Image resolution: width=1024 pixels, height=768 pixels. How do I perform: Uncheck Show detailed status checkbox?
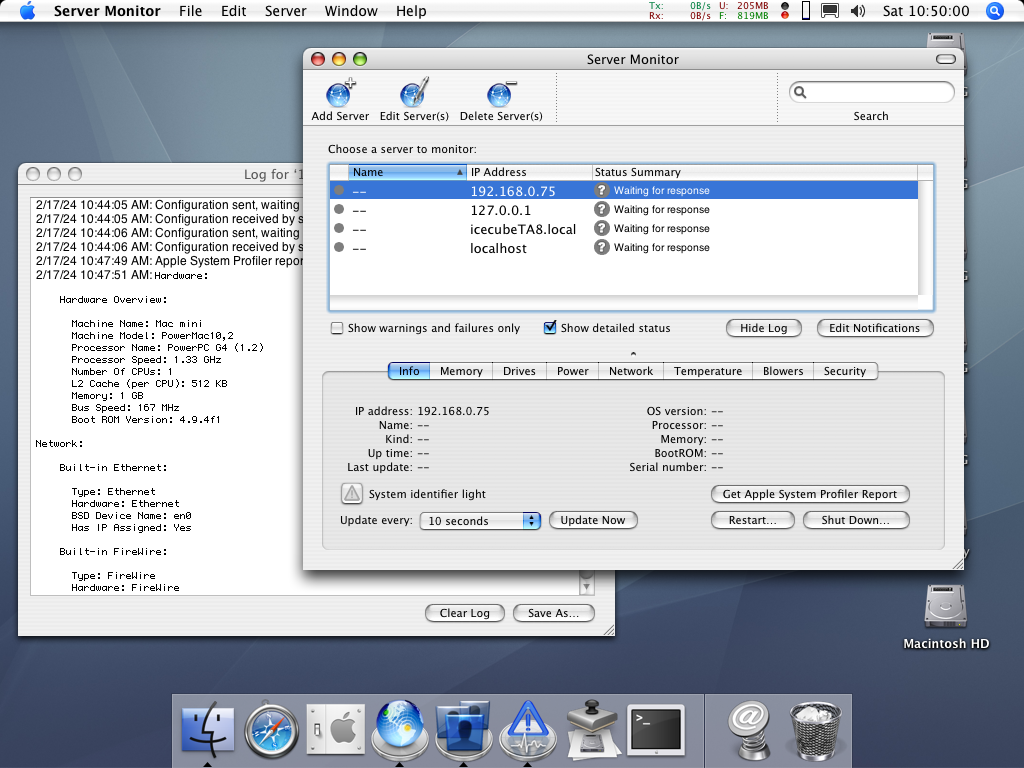(x=550, y=327)
